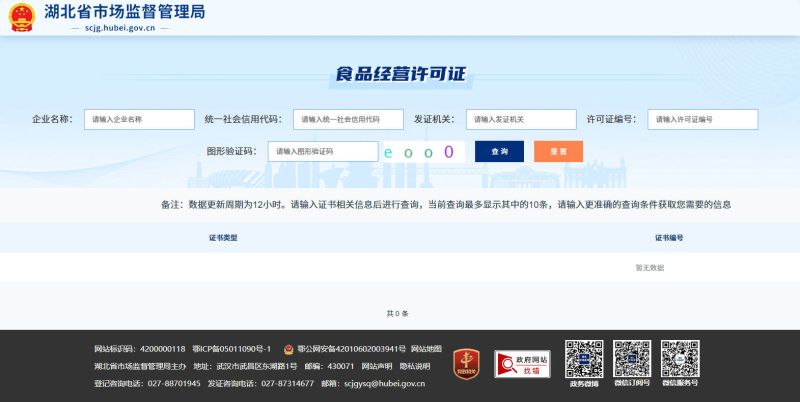
Task: Click the blue 查询 button
Action: [x=499, y=152]
